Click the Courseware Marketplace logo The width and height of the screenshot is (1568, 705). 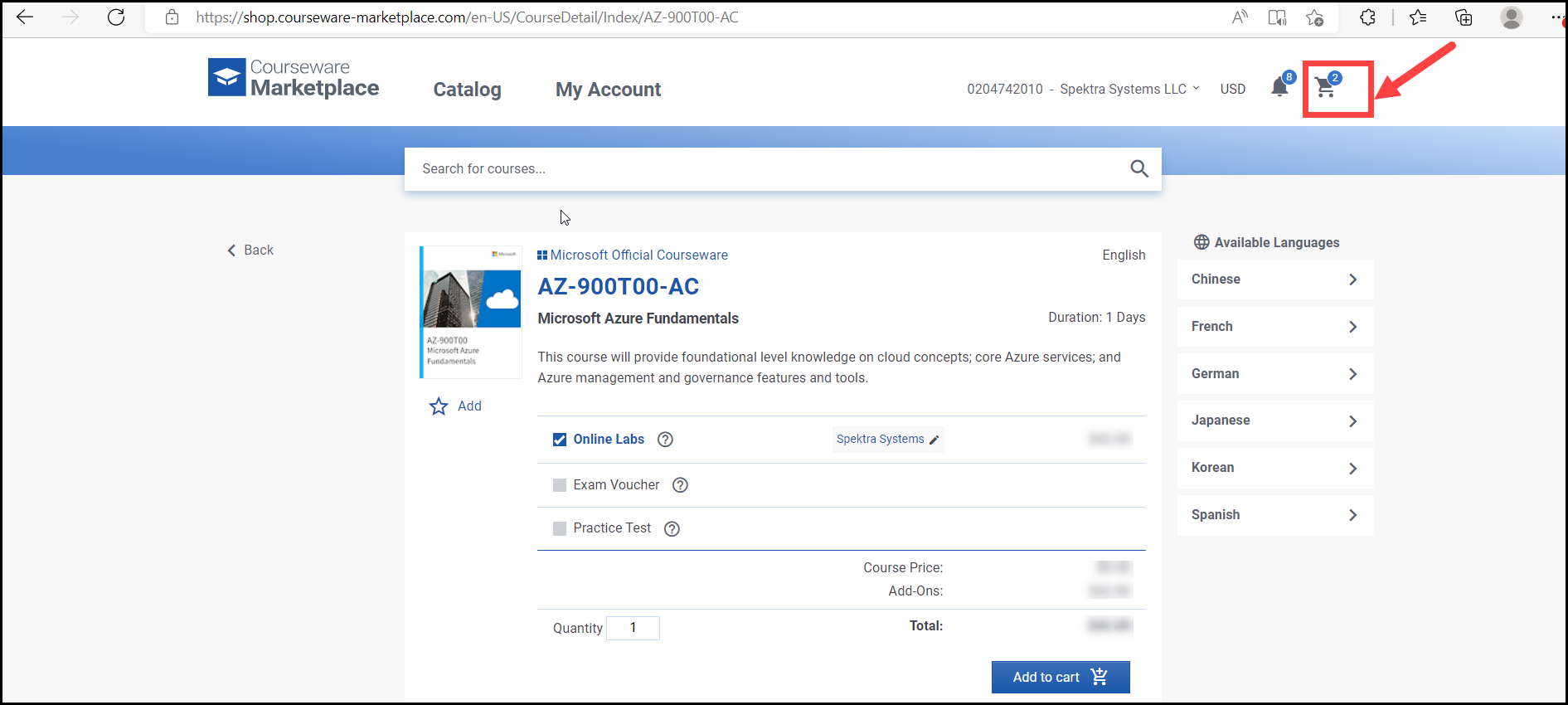(294, 78)
